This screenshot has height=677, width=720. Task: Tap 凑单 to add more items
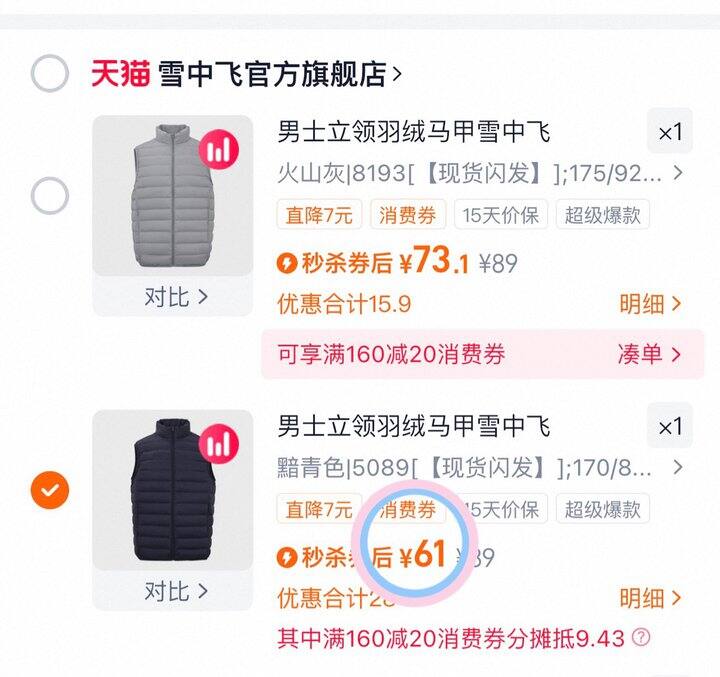click(x=649, y=354)
